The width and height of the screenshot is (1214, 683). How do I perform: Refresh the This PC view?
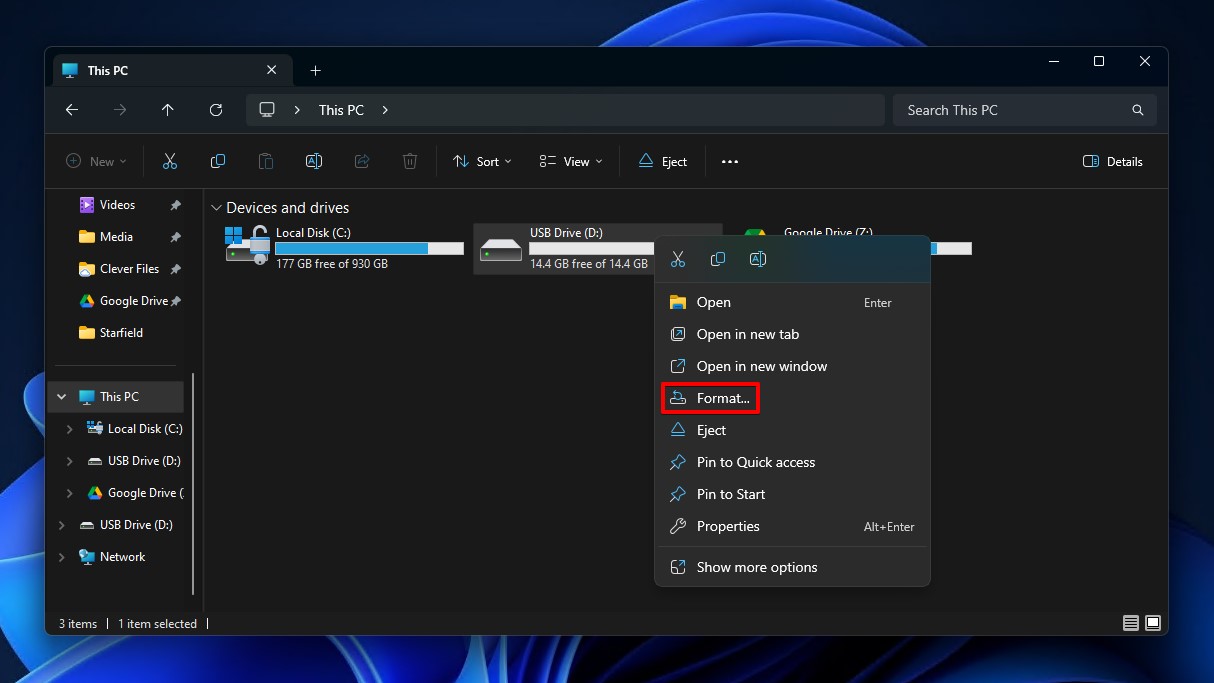pos(216,110)
